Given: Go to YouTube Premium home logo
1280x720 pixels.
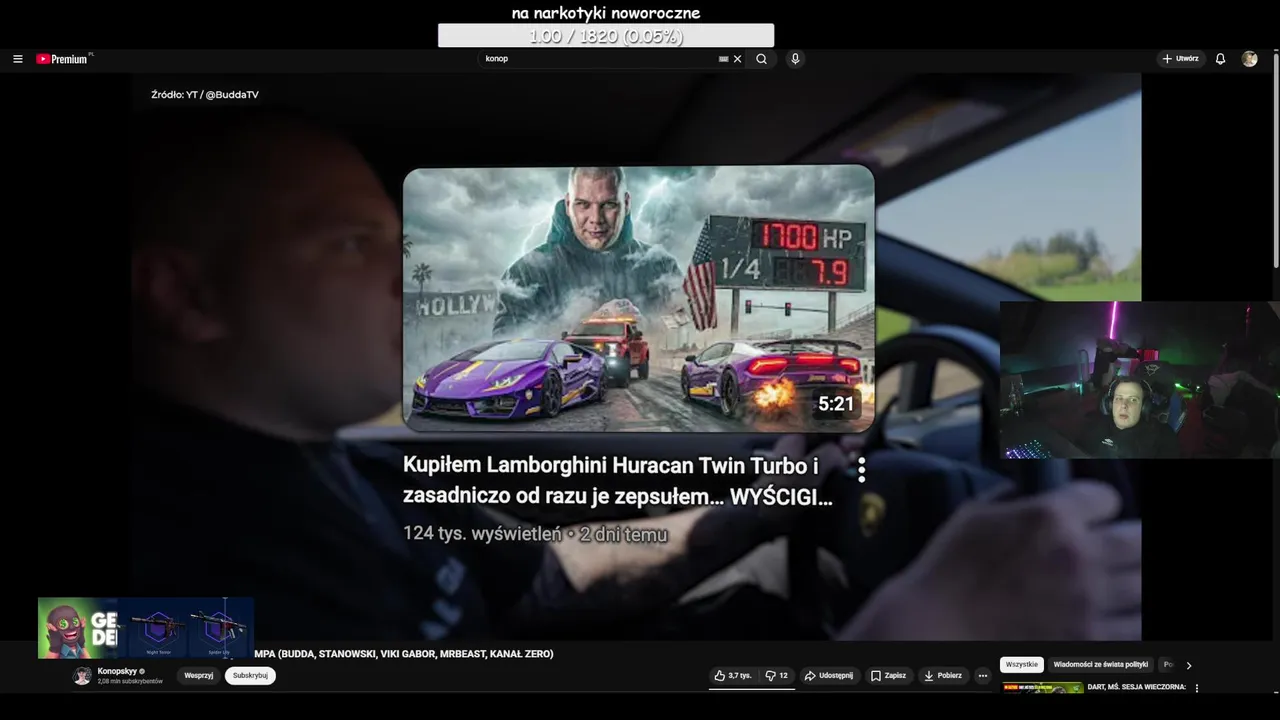Looking at the screenshot, I should coord(64,59).
